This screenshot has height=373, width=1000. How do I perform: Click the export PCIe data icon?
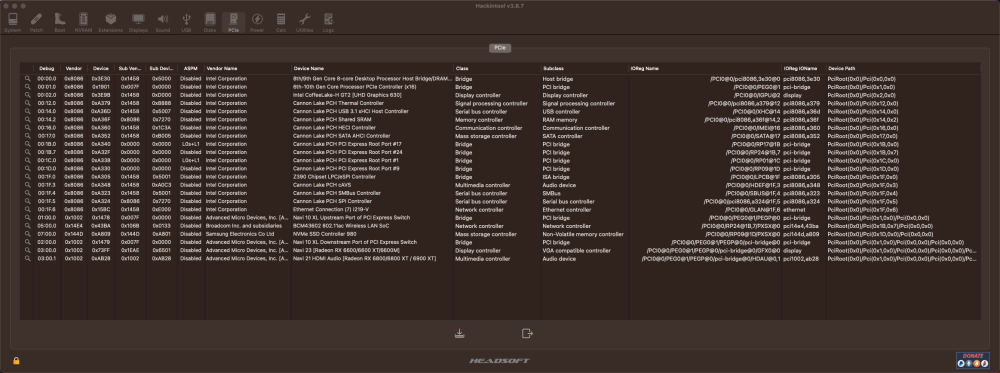[x=527, y=333]
